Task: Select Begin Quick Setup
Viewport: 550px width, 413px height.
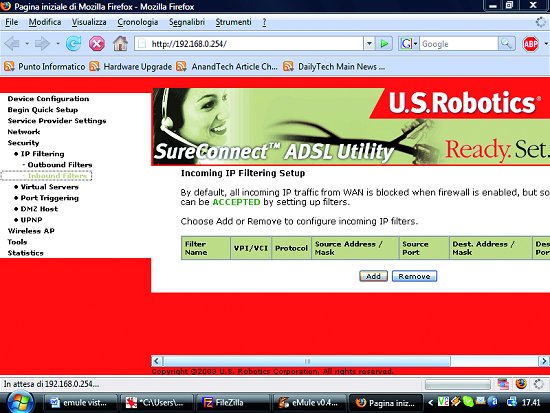Action: point(43,110)
